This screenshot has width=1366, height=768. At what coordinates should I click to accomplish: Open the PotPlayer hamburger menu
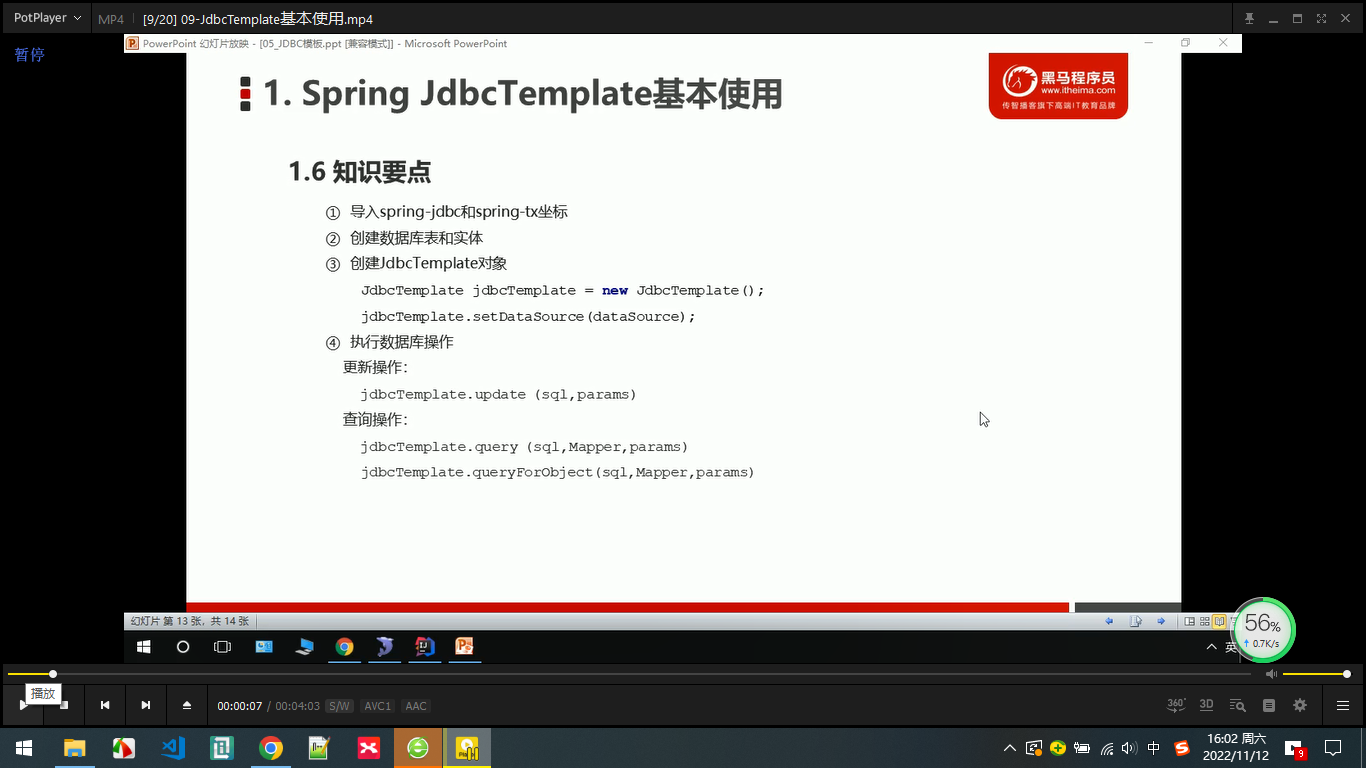click(1343, 705)
